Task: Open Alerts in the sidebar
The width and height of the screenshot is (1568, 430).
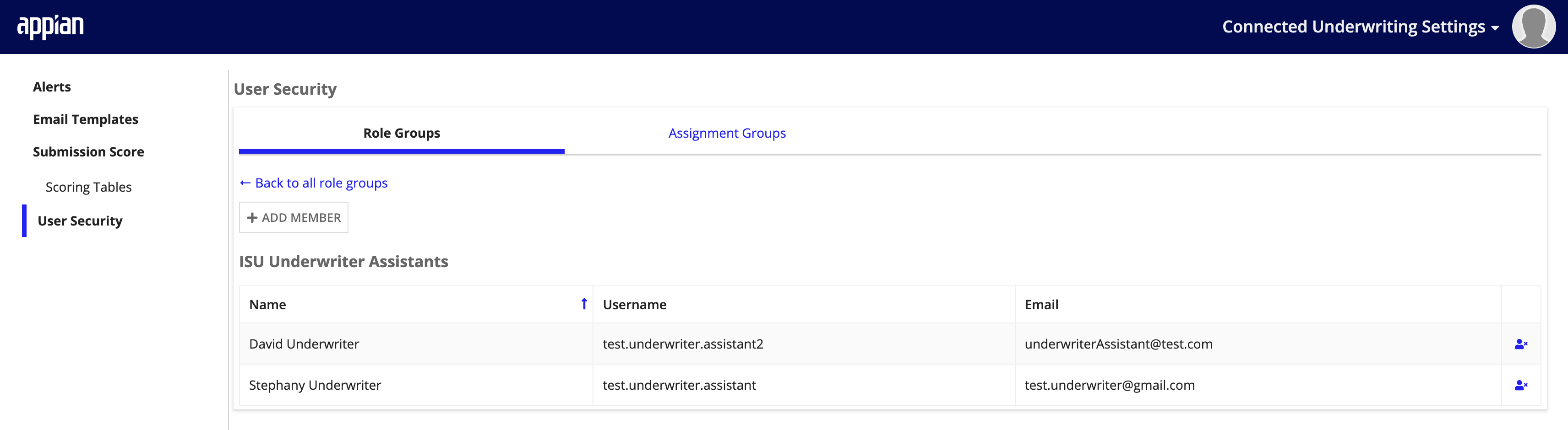Action: click(x=52, y=87)
